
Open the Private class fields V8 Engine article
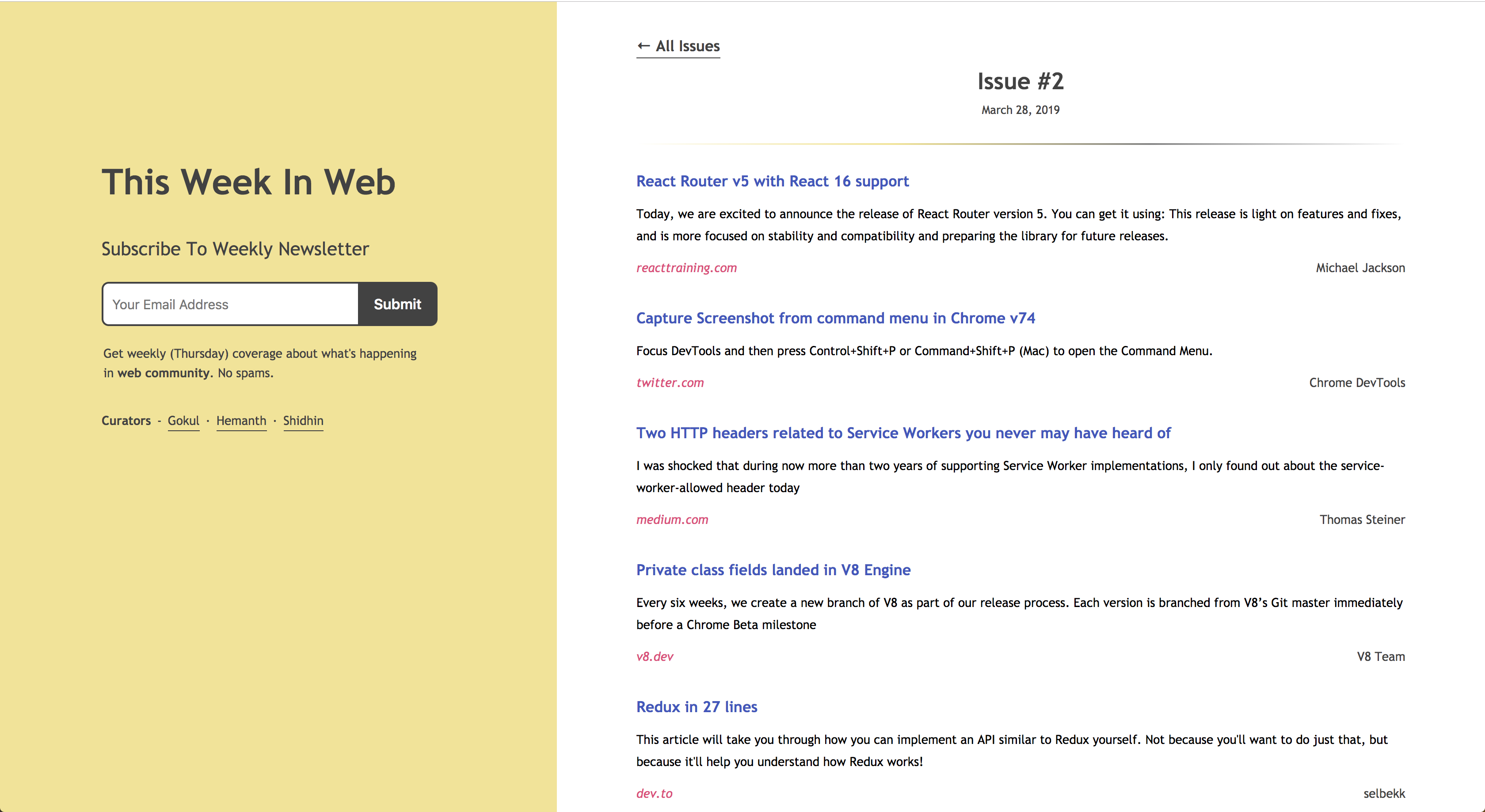pyautogui.click(x=773, y=569)
